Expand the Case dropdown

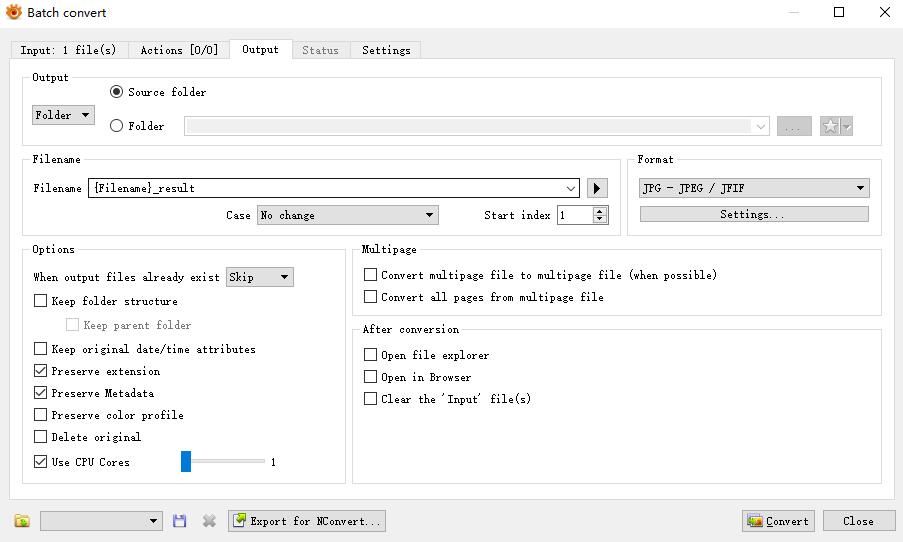[347, 215]
